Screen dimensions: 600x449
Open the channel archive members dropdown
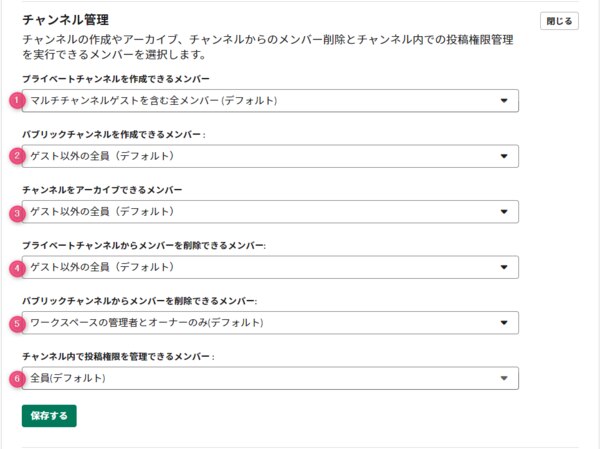click(270, 212)
